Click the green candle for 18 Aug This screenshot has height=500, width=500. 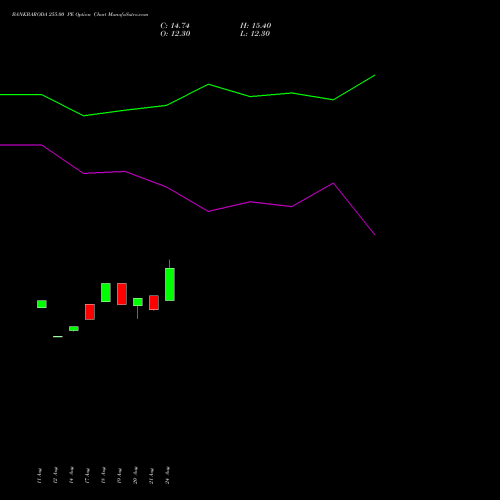point(106,292)
